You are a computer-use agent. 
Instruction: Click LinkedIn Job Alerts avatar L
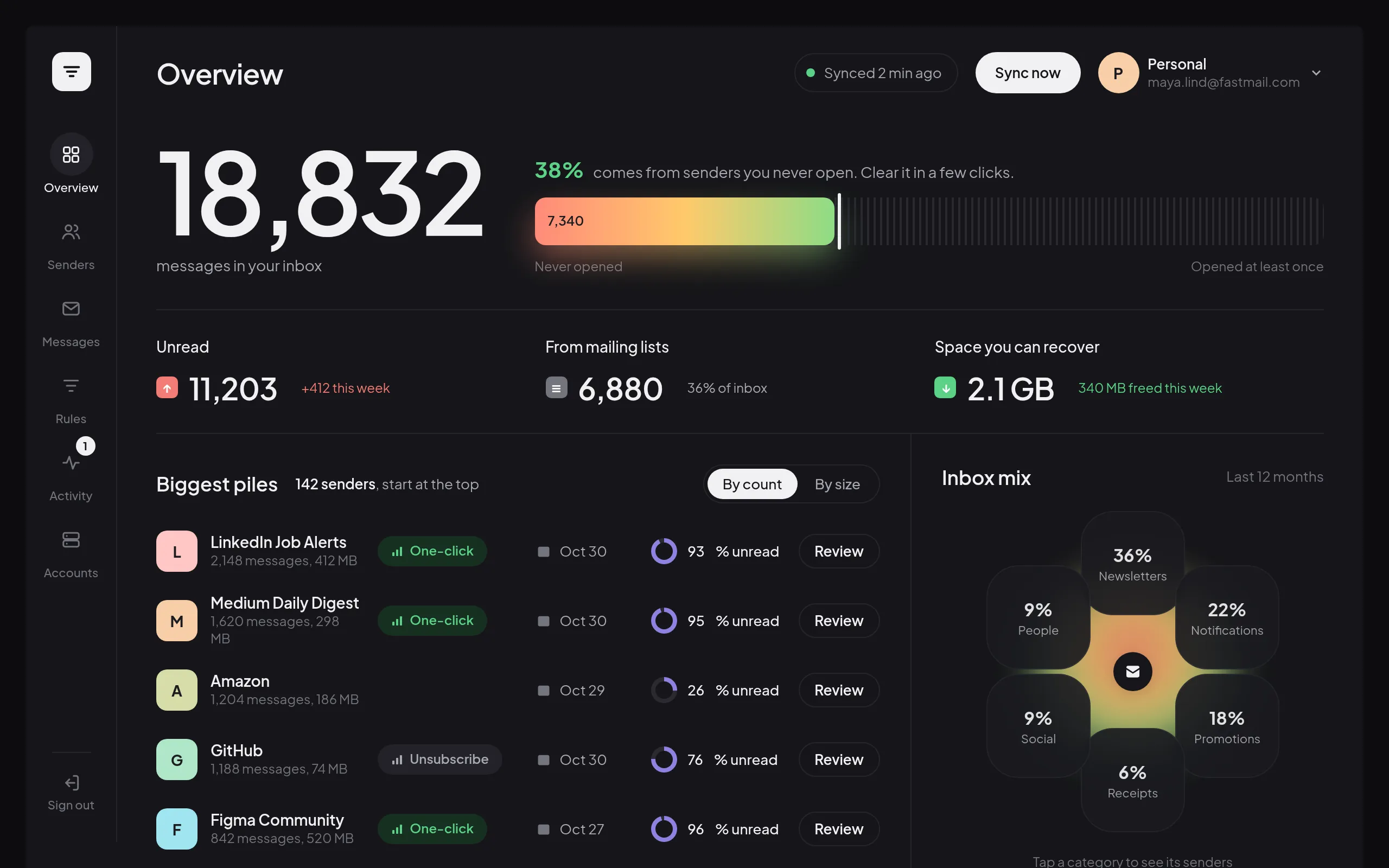pyautogui.click(x=177, y=551)
